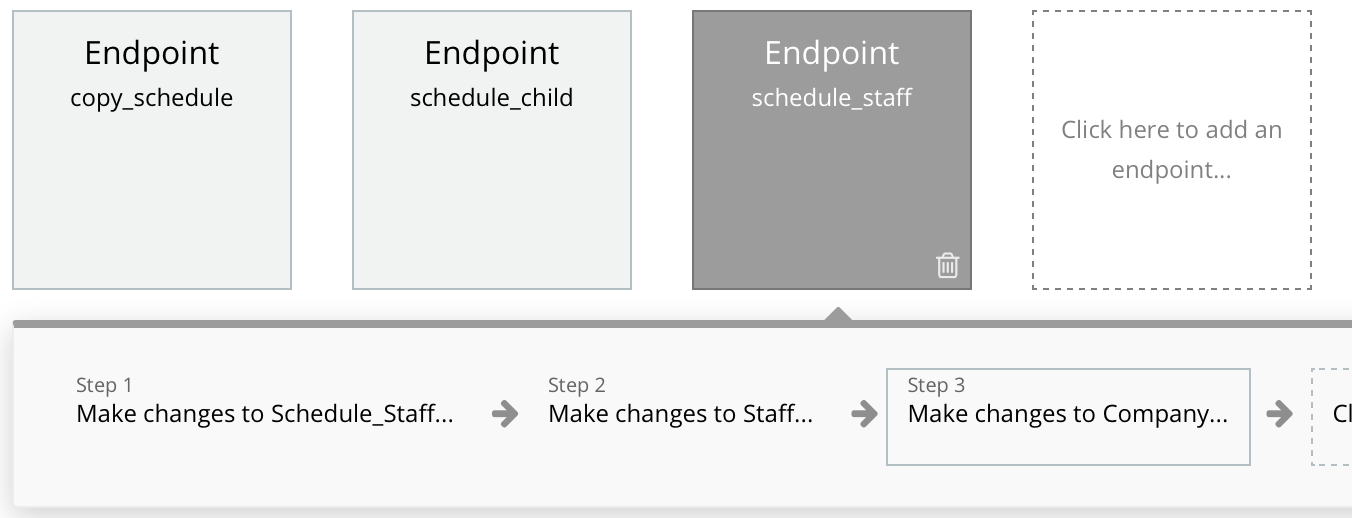
Task: Click the Endpoint heading above schedule_child
Action: [492, 53]
